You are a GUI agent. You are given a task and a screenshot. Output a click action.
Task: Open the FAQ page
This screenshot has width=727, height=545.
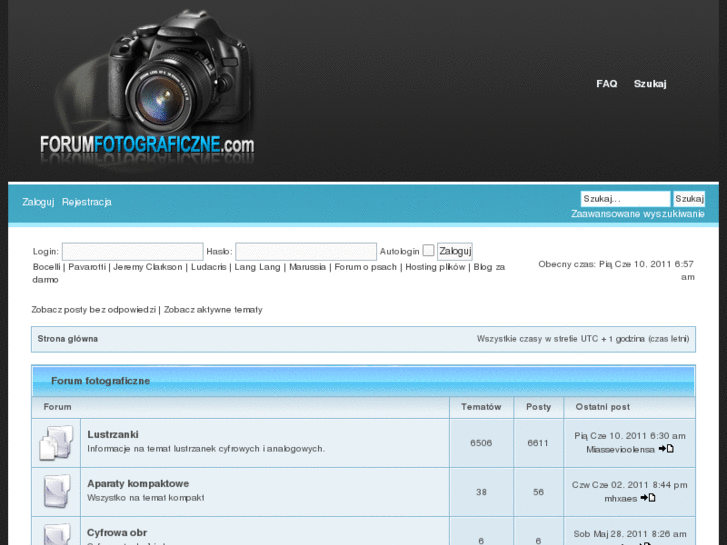click(x=606, y=83)
